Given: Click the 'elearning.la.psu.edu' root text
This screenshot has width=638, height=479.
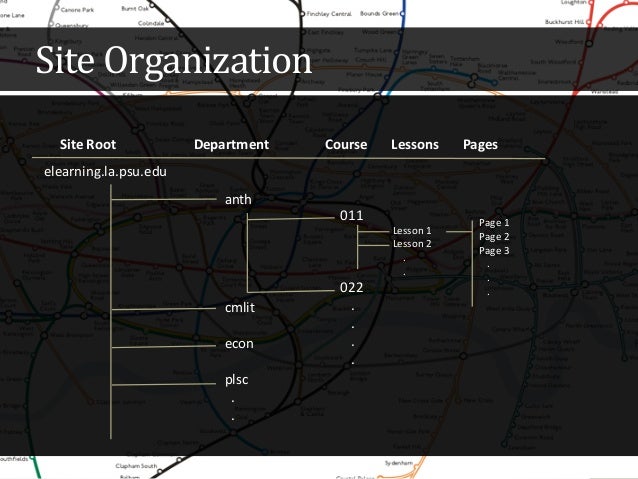Looking at the screenshot, I should click(105, 172).
